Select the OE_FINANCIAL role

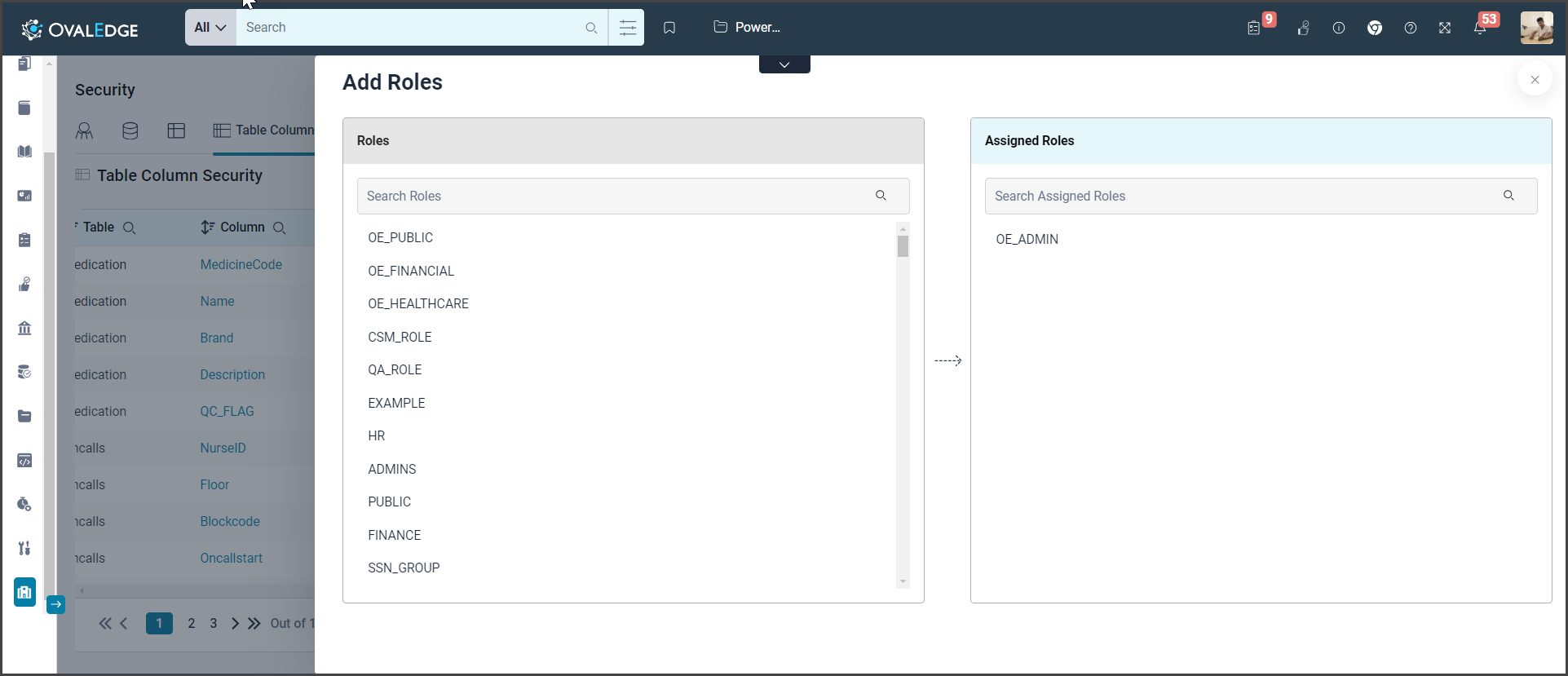coord(411,271)
